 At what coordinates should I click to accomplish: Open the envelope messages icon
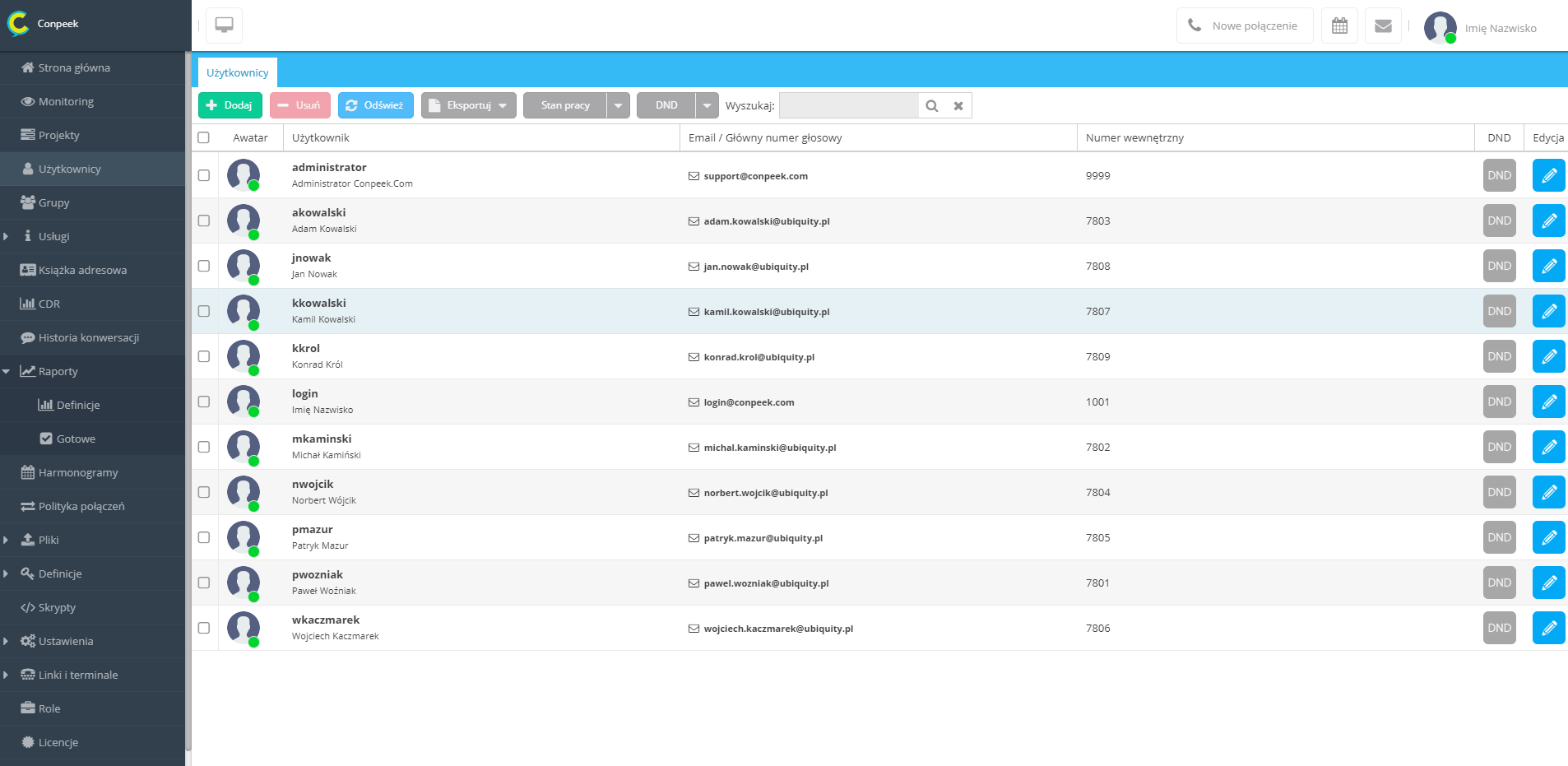(1383, 26)
